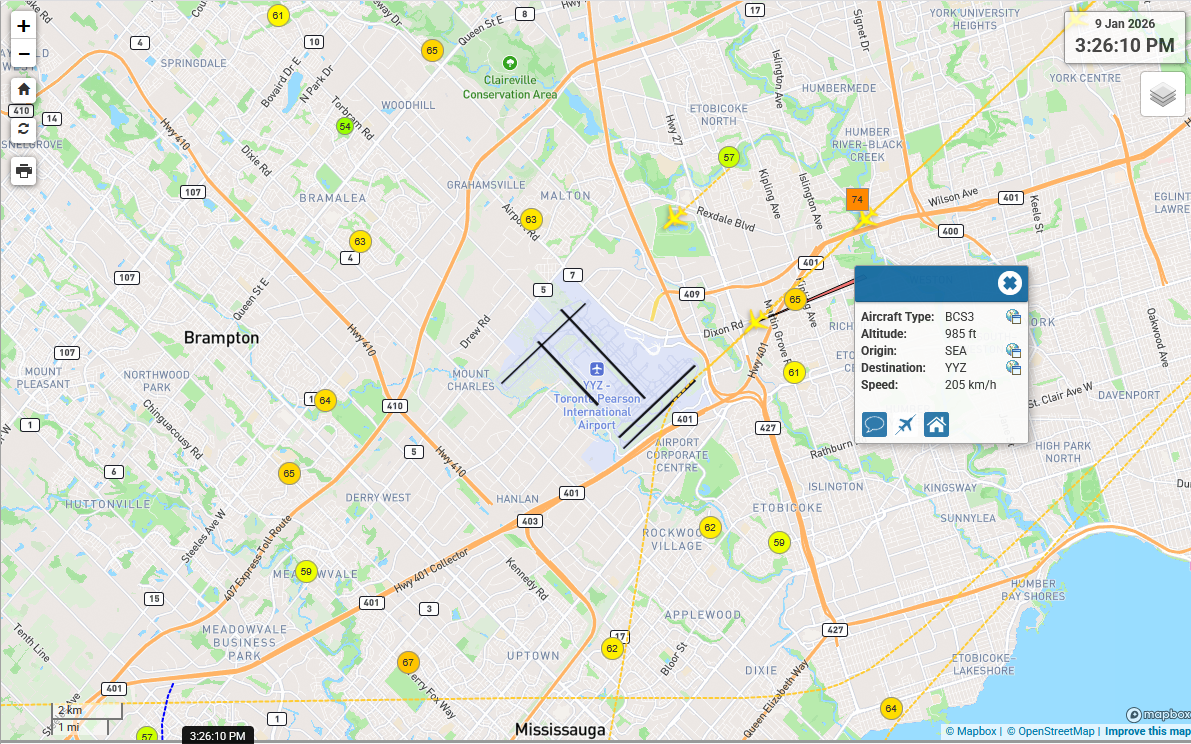Click the 3:26:10 PM timeline marker

(217, 736)
